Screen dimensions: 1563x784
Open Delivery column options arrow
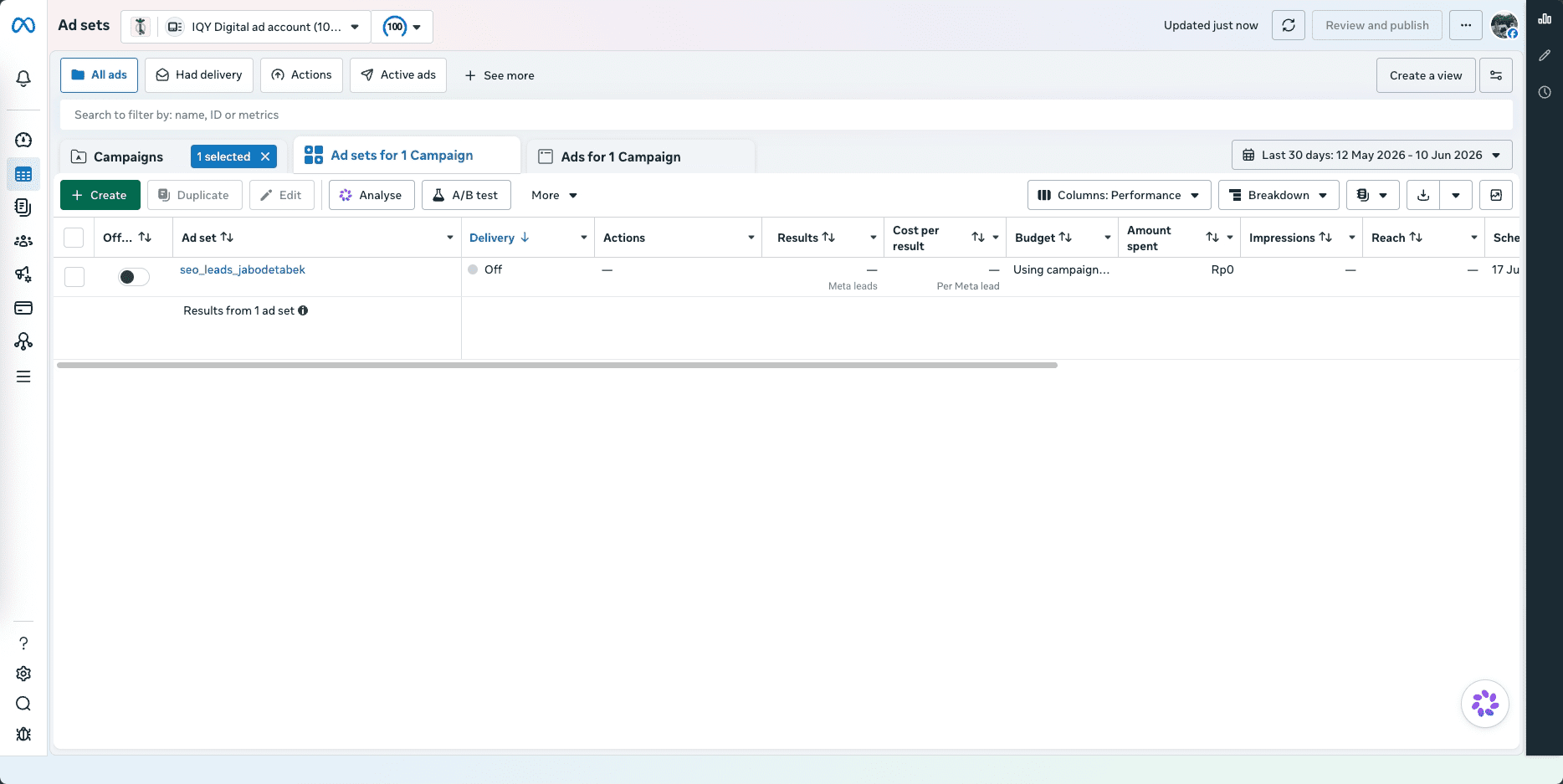pyautogui.click(x=584, y=238)
